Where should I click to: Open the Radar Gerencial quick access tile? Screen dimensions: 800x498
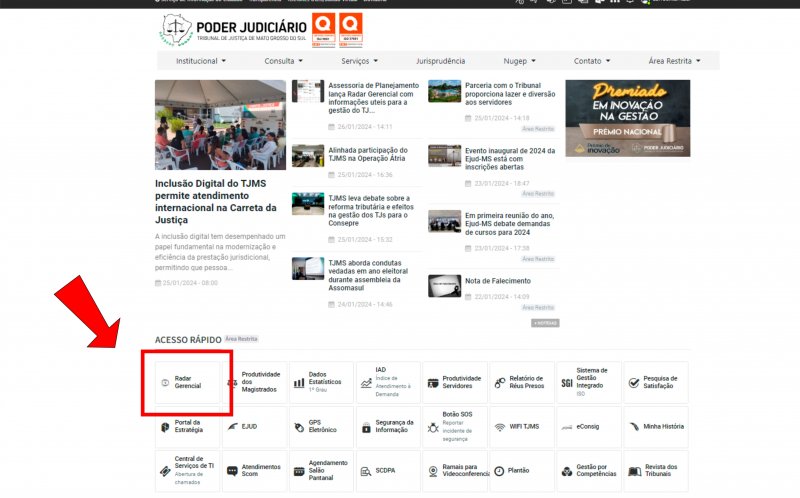(x=187, y=383)
